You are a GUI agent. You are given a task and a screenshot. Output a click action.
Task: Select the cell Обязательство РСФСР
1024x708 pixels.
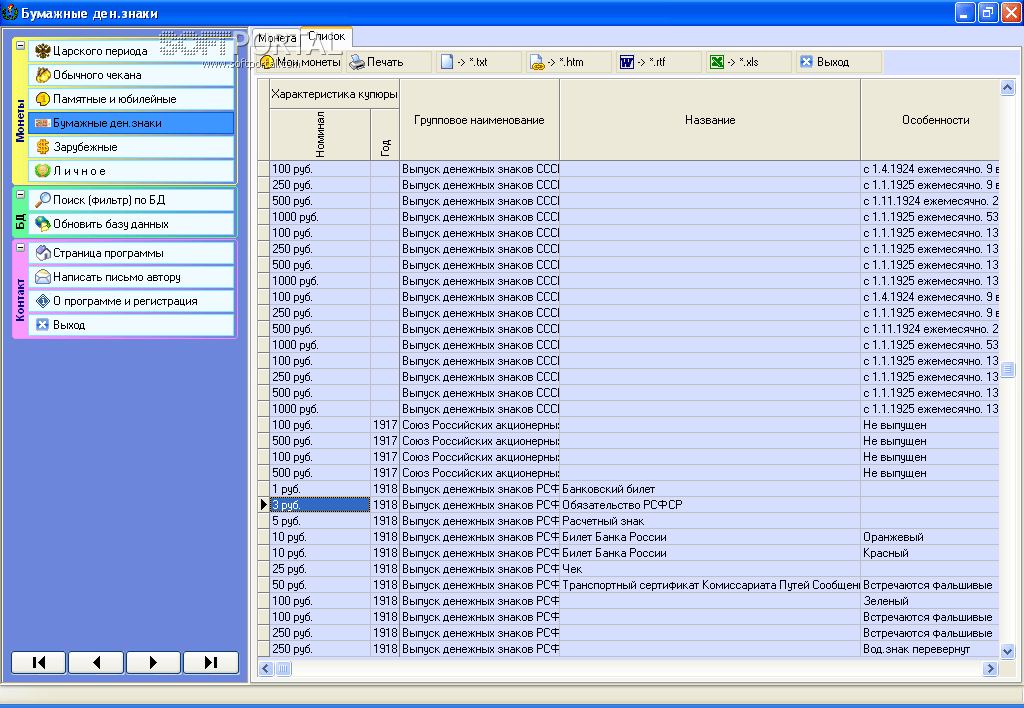click(710, 505)
